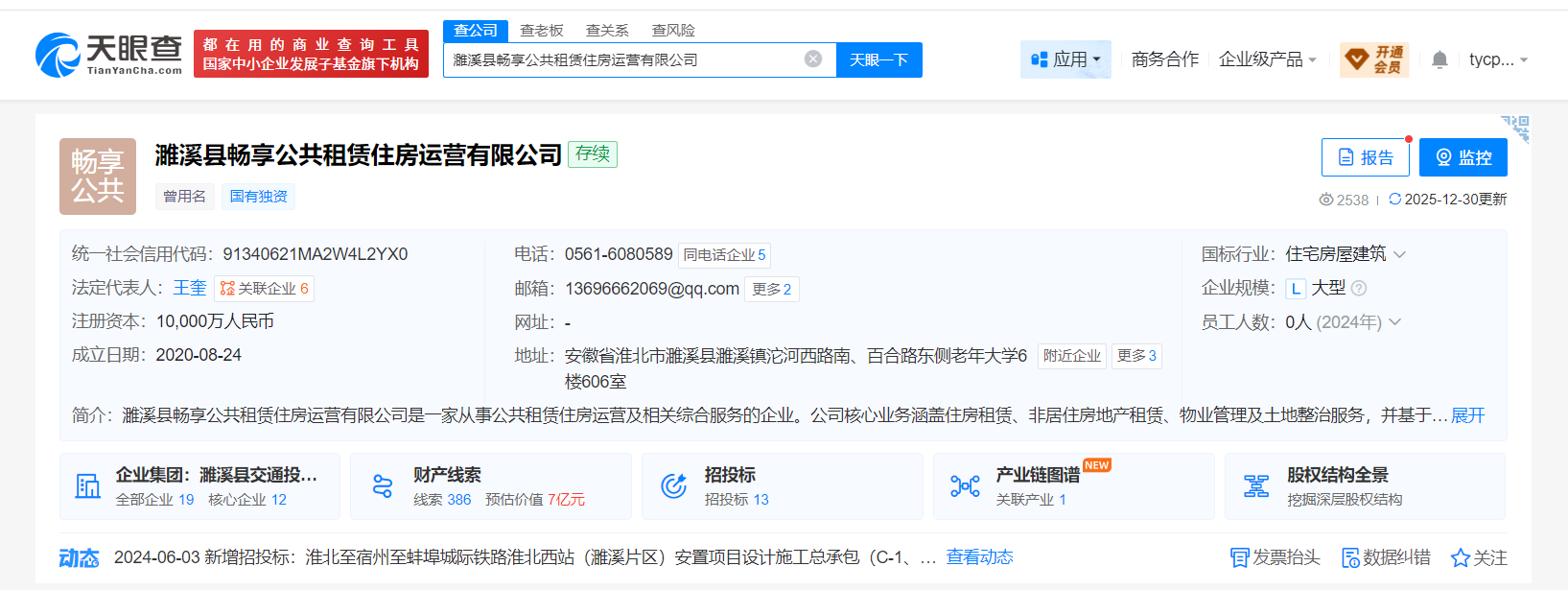Select the 查老板 search tab

click(542, 31)
